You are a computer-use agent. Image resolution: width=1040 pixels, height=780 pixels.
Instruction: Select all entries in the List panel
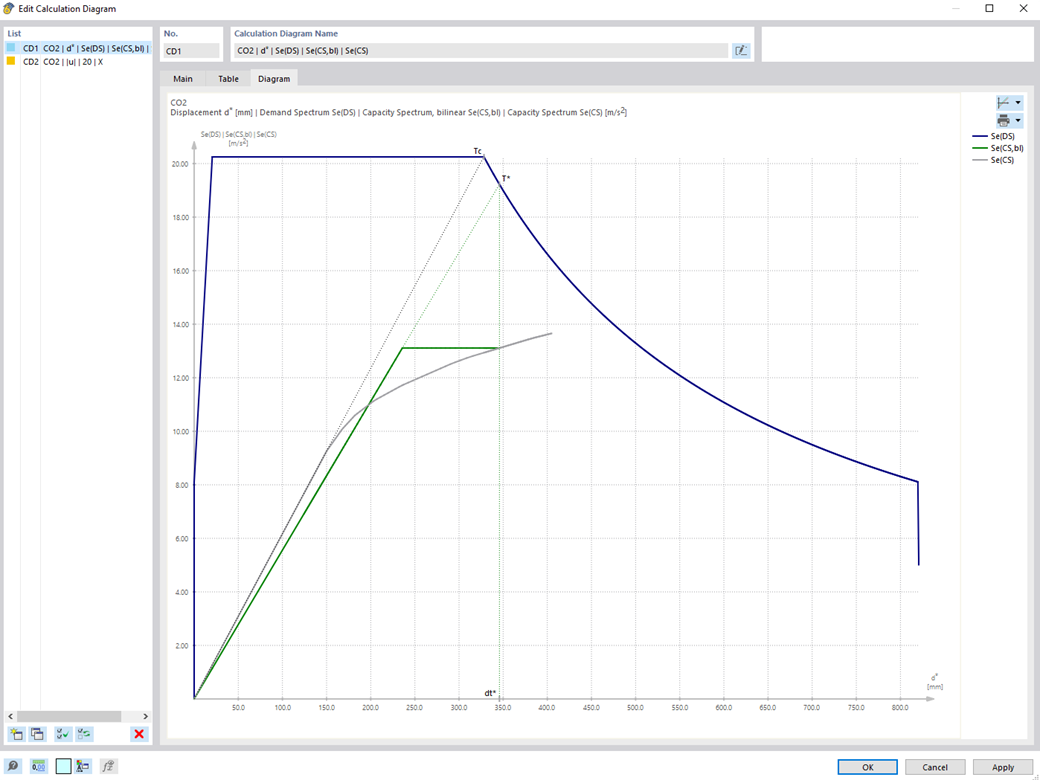tap(62, 734)
